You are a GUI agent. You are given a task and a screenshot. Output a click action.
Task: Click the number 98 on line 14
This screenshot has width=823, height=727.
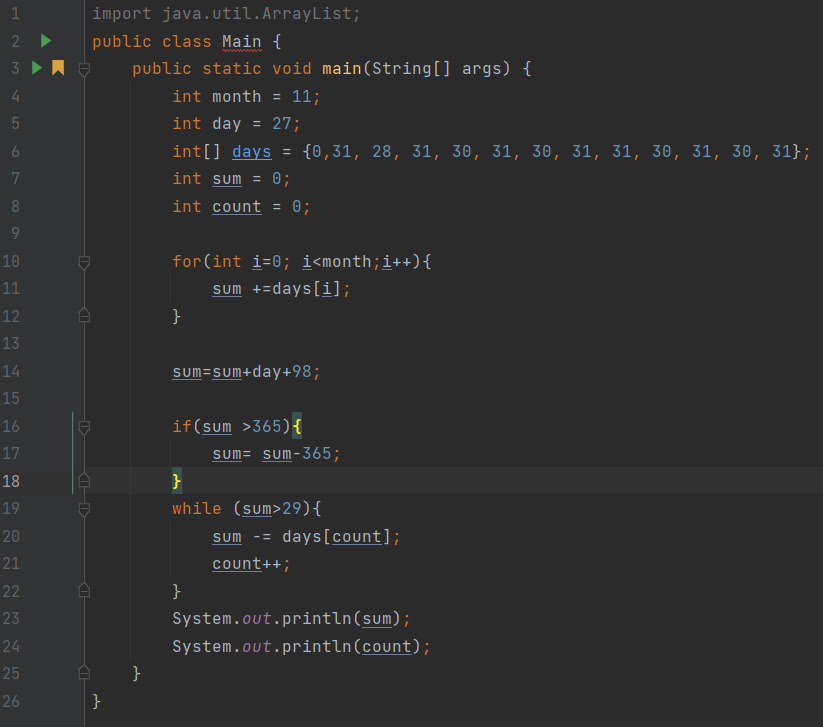pos(302,372)
